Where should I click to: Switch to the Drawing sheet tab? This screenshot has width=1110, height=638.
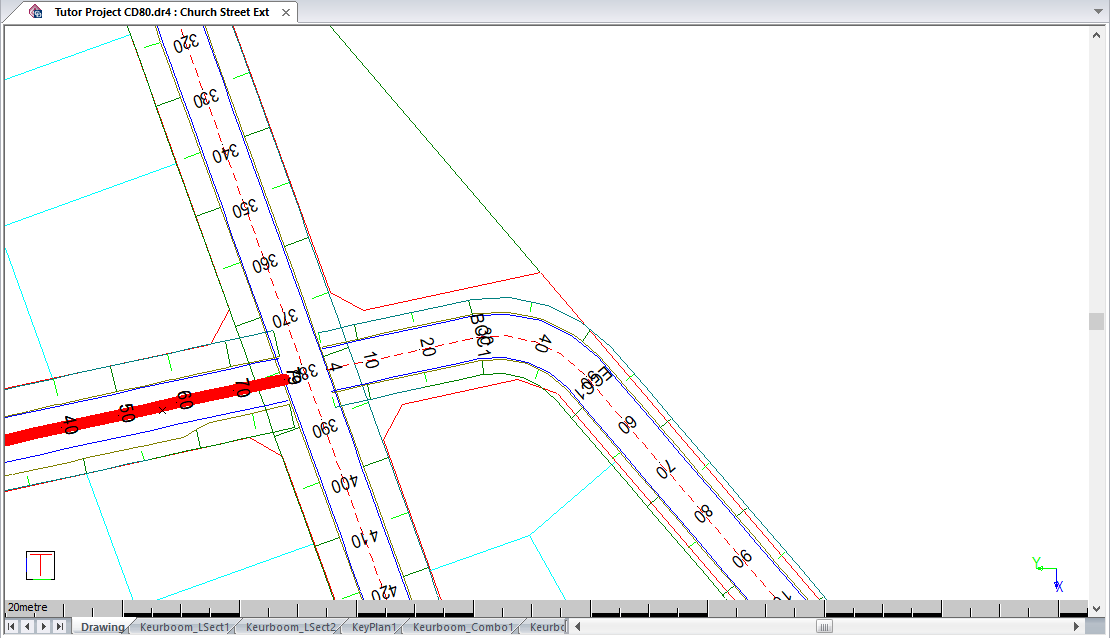click(102, 627)
